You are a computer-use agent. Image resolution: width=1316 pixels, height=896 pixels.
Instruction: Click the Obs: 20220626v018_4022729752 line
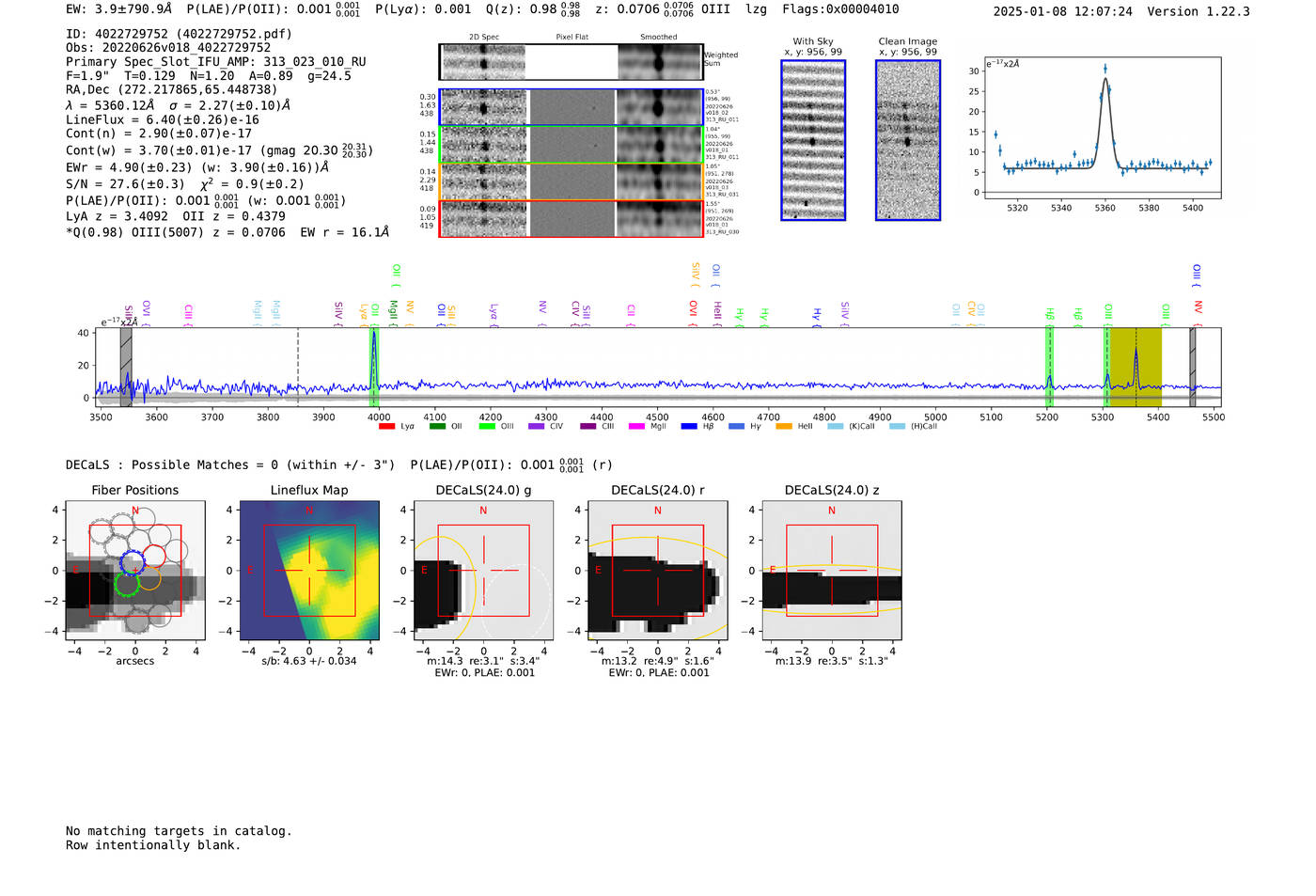tap(168, 48)
